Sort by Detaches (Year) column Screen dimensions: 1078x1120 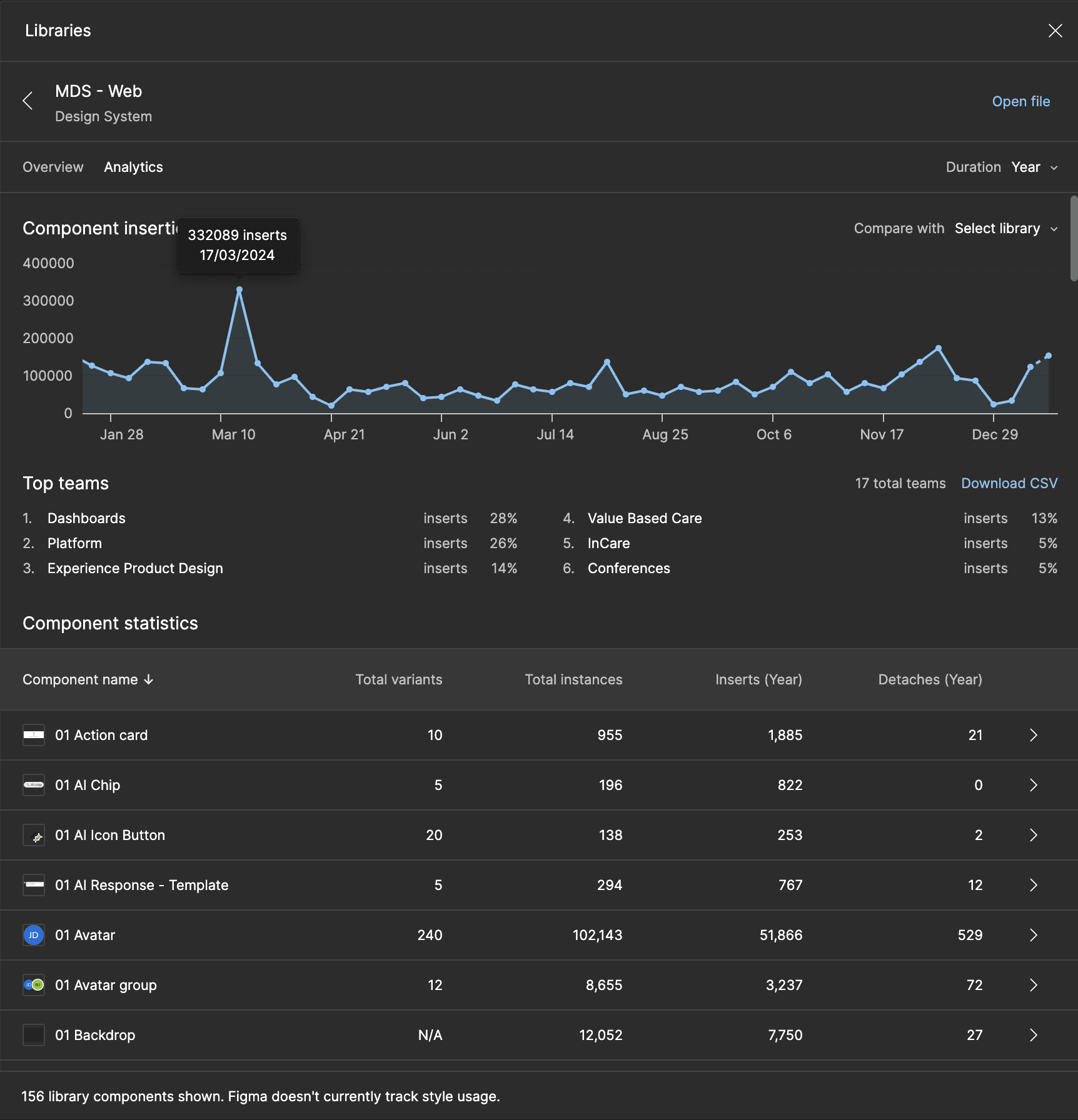tap(930, 679)
